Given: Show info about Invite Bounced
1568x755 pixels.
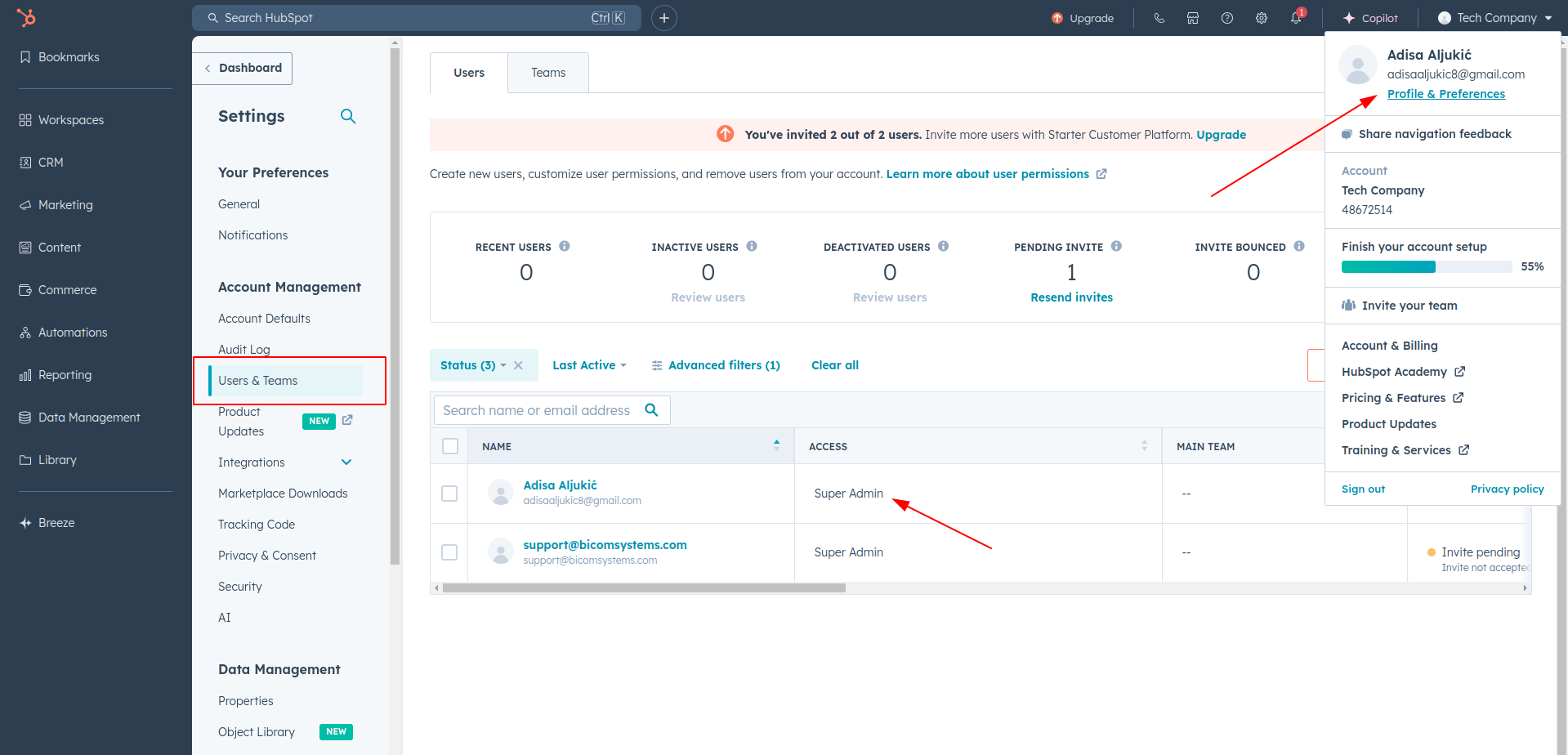Looking at the screenshot, I should tap(1299, 246).
